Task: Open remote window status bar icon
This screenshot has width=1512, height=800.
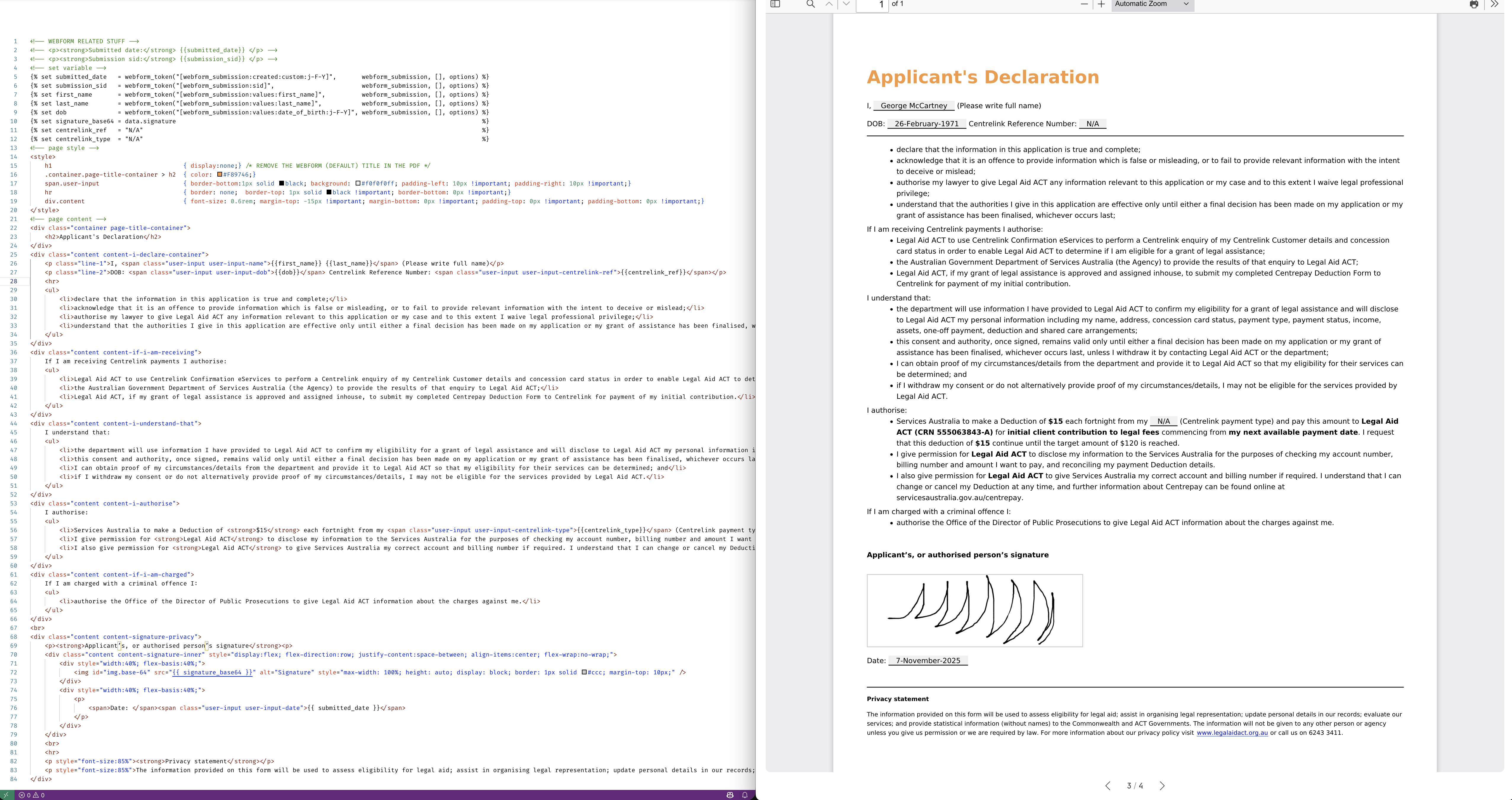Action: pos(6,795)
